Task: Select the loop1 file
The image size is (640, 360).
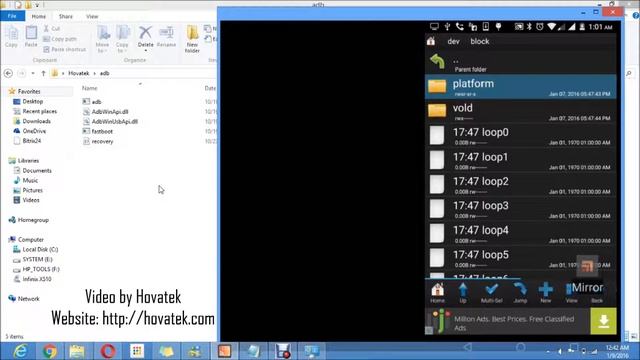Action: pyautogui.click(x=520, y=160)
